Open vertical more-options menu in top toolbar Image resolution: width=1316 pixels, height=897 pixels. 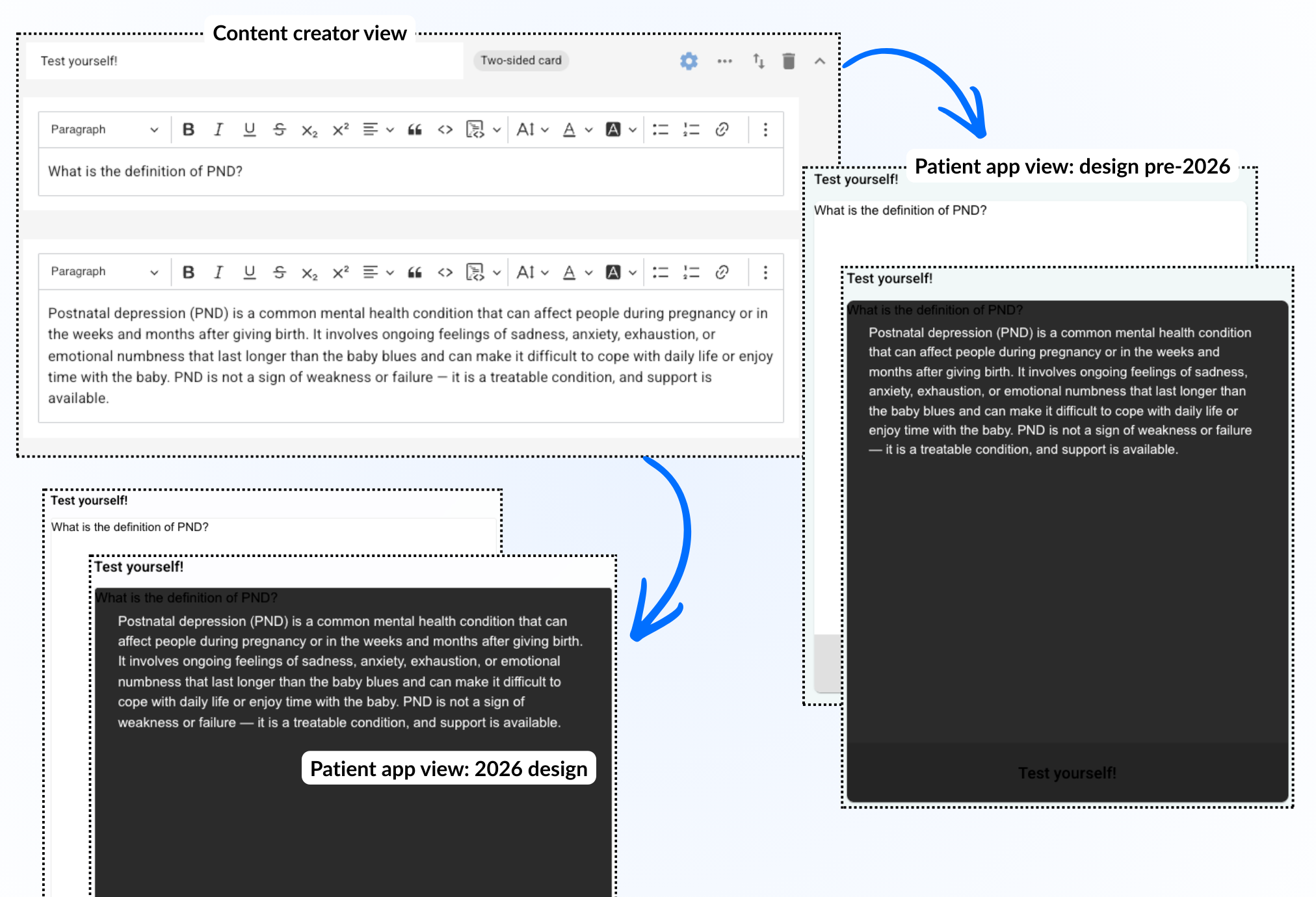(x=765, y=129)
